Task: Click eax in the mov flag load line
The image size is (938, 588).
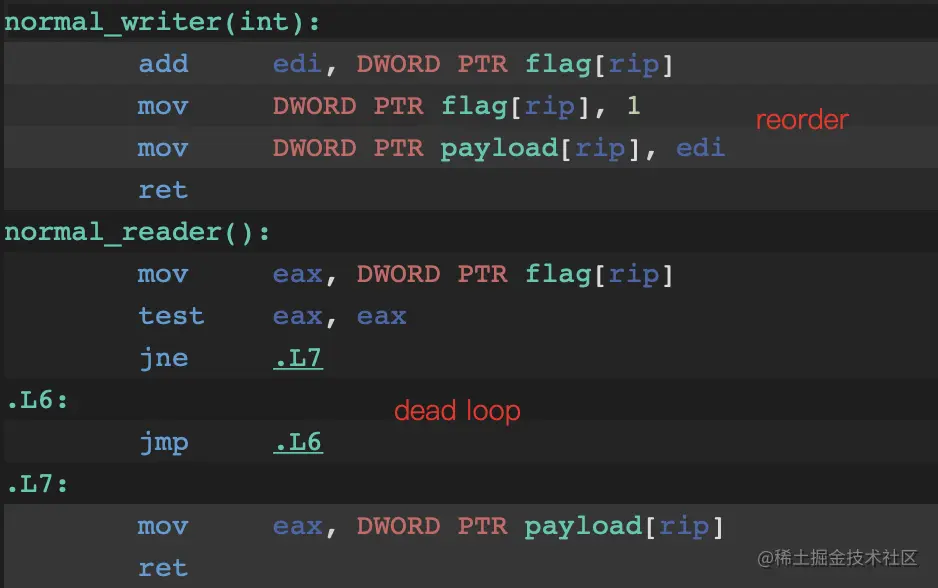Action: (x=297, y=275)
